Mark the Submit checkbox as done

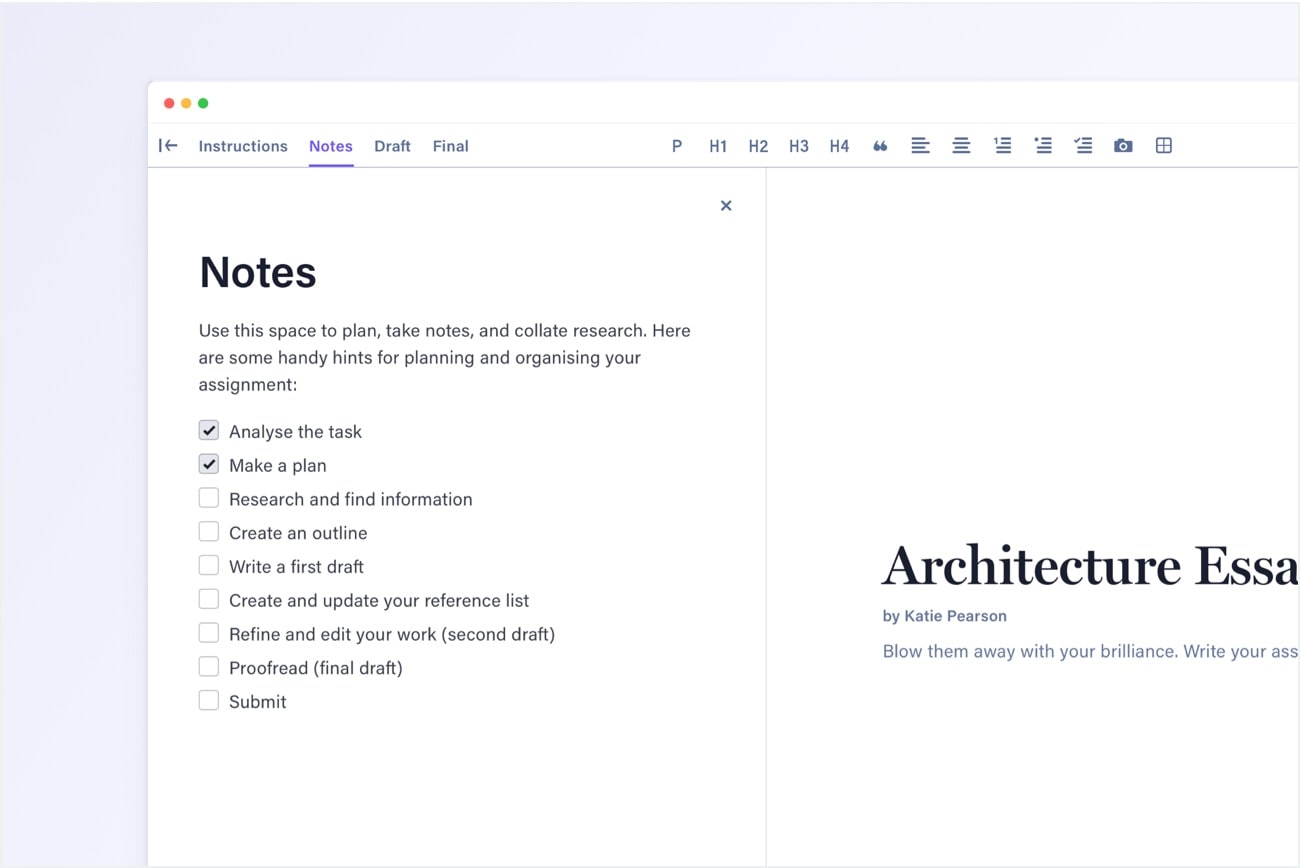pyautogui.click(x=209, y=701)
